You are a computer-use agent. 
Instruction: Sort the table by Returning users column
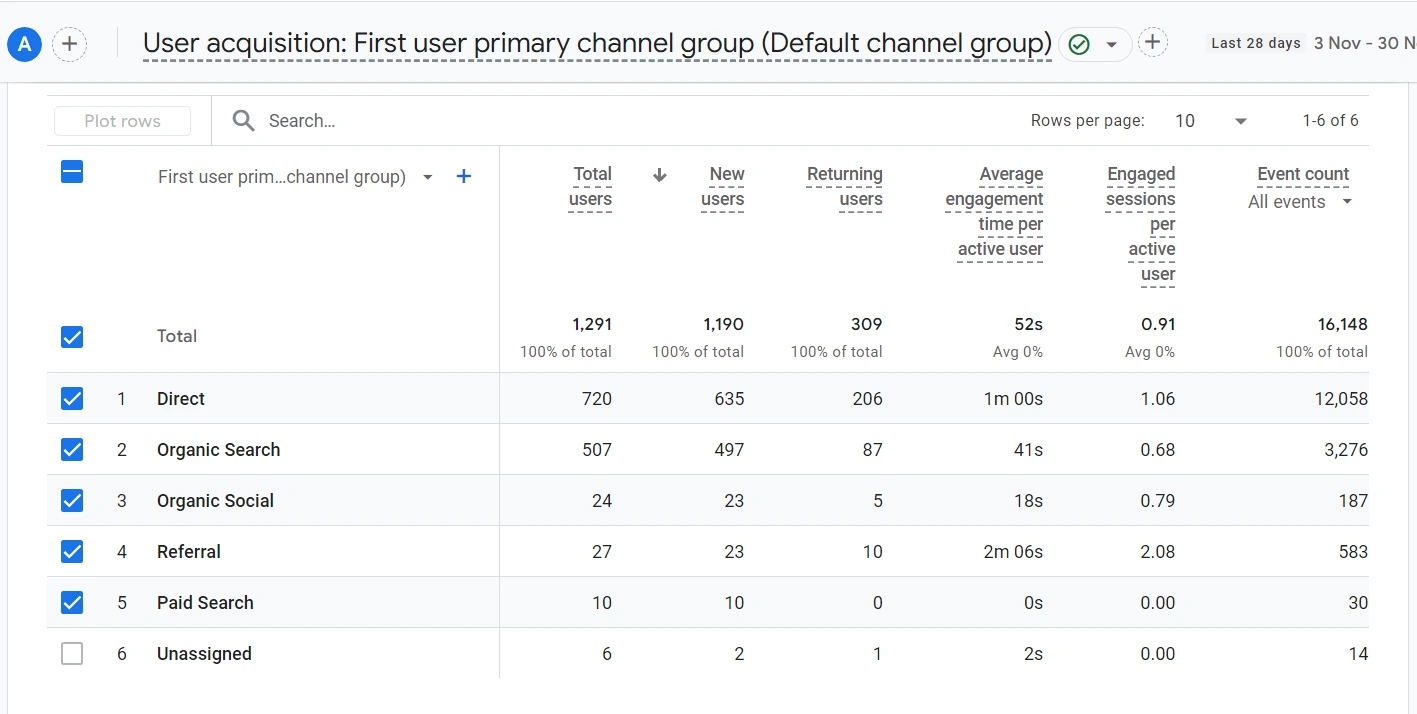pos(845,187)
